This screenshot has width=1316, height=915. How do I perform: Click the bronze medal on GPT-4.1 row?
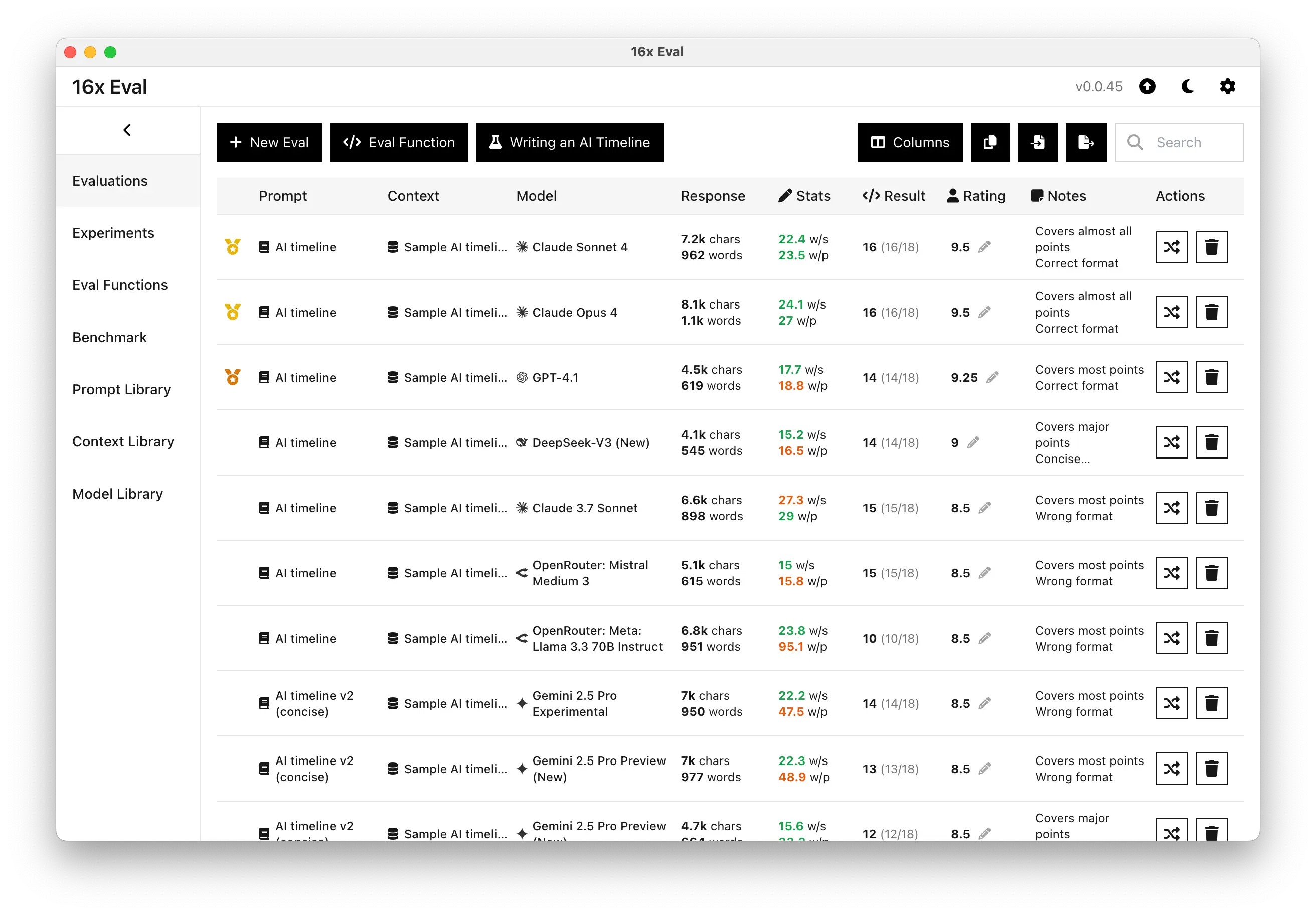click(233, 377)
